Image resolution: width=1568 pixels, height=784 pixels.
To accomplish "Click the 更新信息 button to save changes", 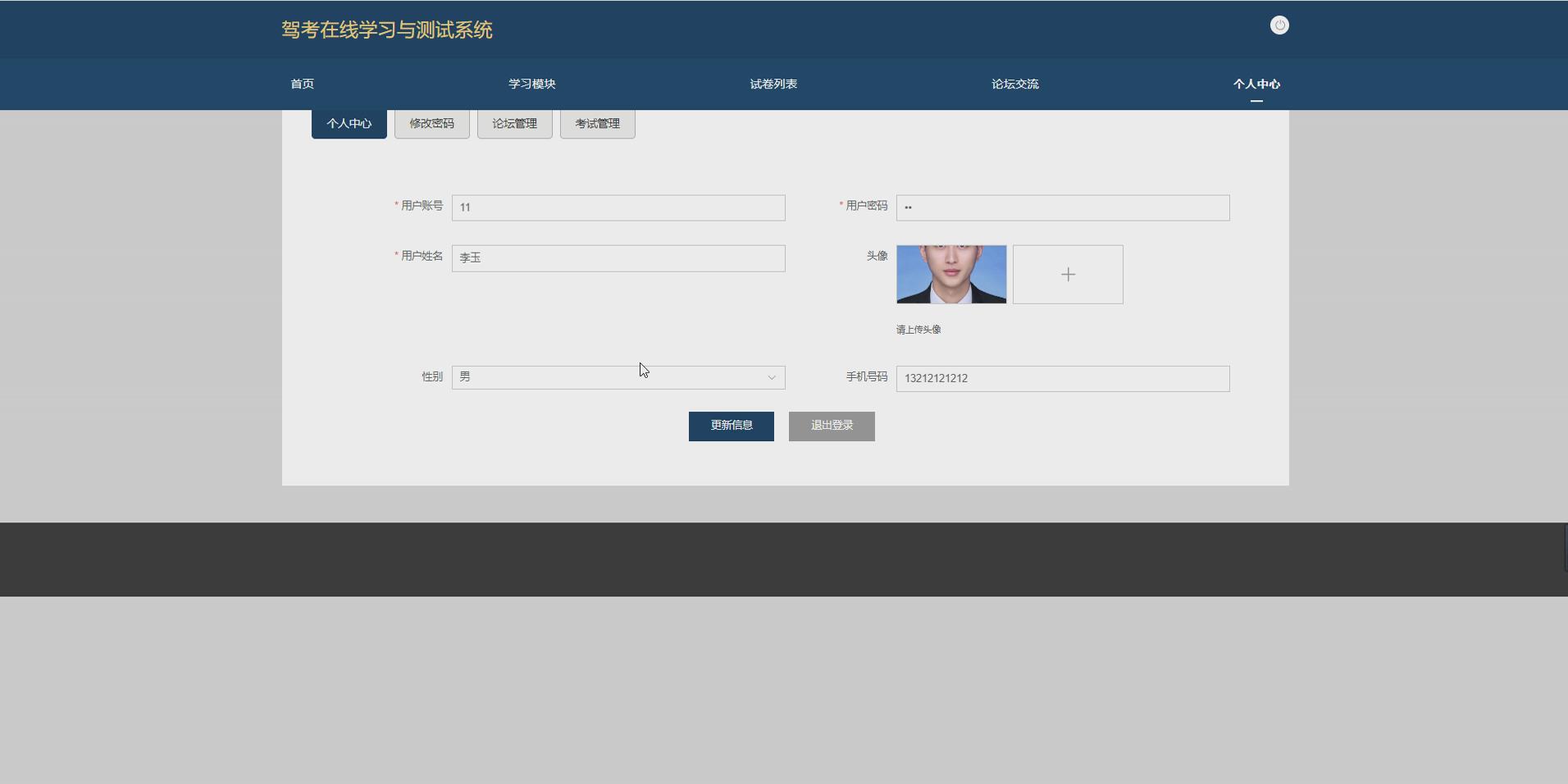I will coord(730,426).
